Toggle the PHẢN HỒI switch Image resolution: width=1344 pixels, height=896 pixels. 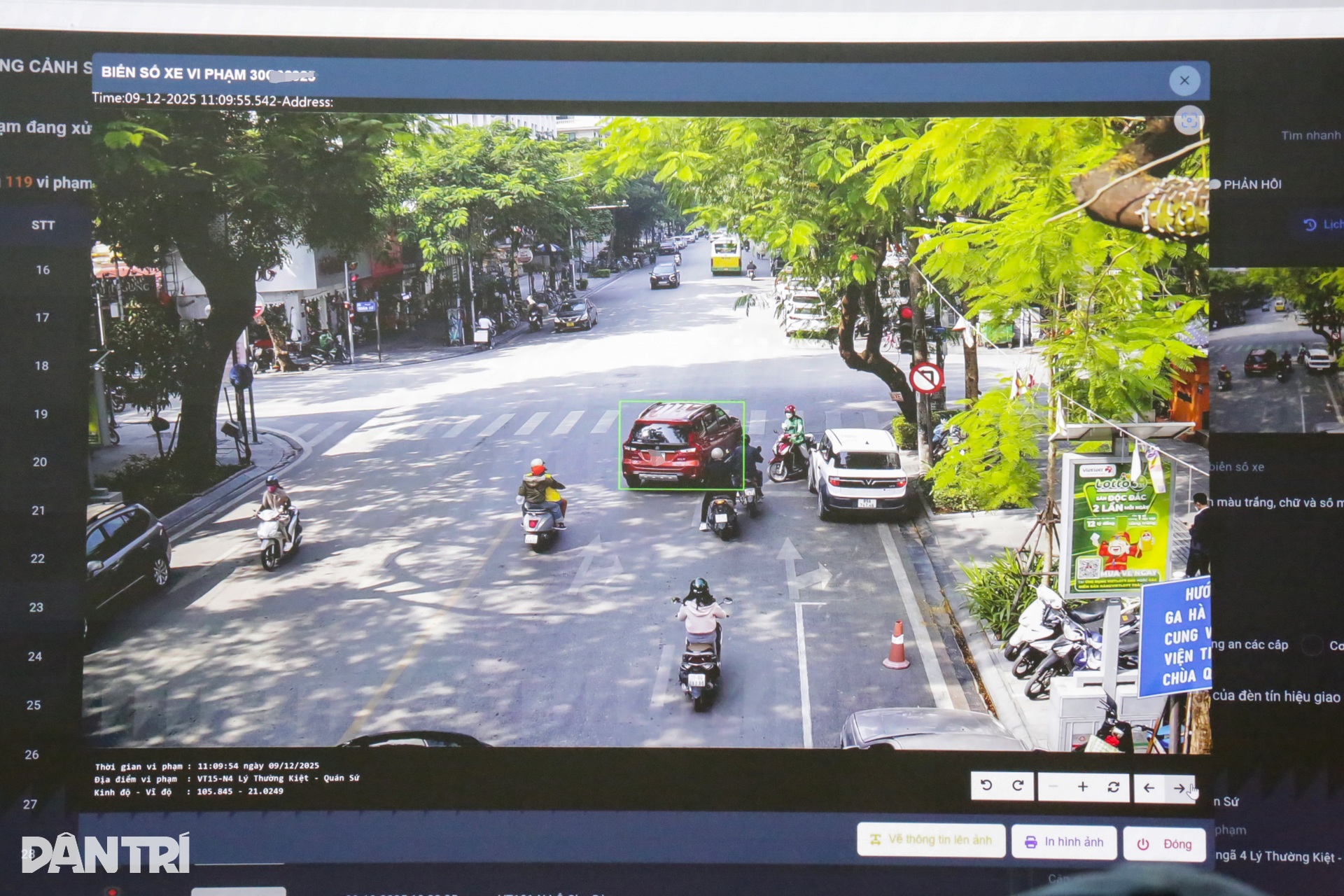[1214, 183]
